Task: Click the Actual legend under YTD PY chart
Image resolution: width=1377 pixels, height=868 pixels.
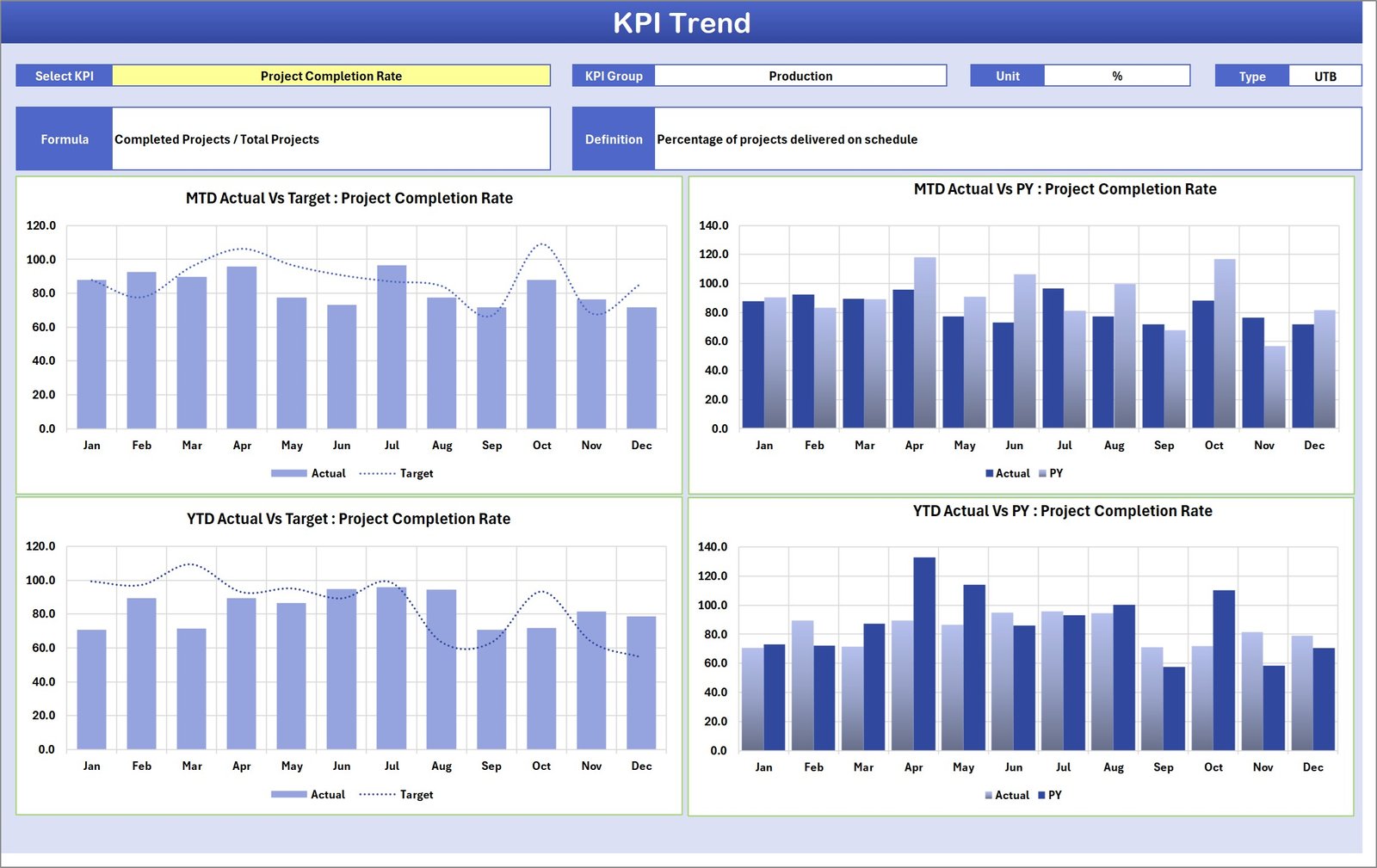Action: click(x=1010, y=795)
